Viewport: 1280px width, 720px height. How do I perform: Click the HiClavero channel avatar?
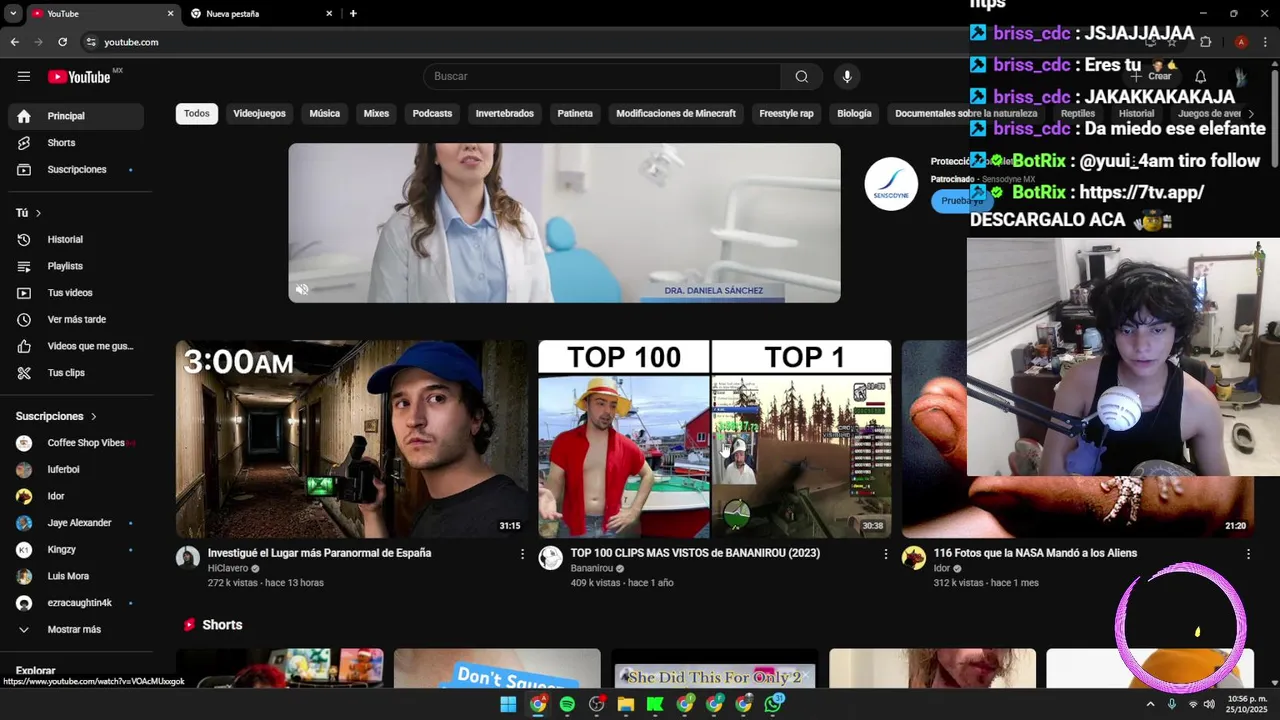tap(188, 558)
